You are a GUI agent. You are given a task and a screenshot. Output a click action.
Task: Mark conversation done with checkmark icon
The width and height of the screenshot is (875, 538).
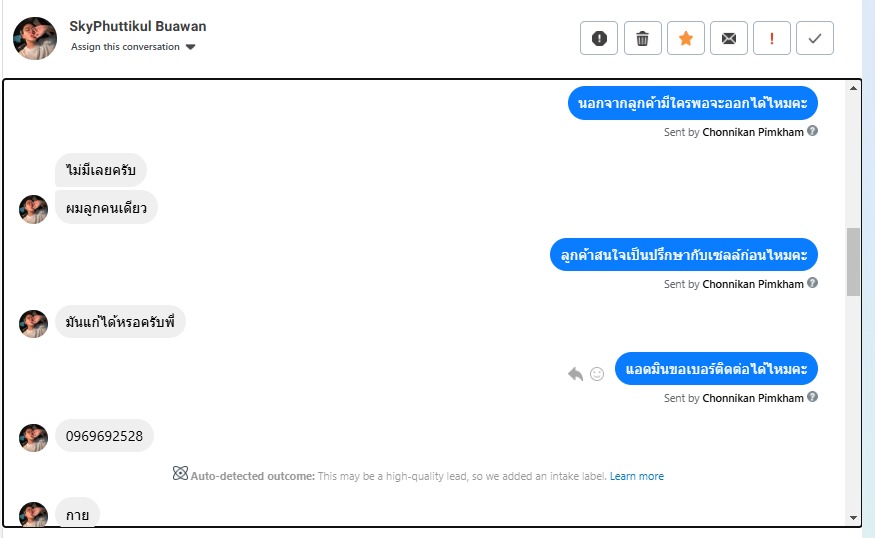[815, 39]
